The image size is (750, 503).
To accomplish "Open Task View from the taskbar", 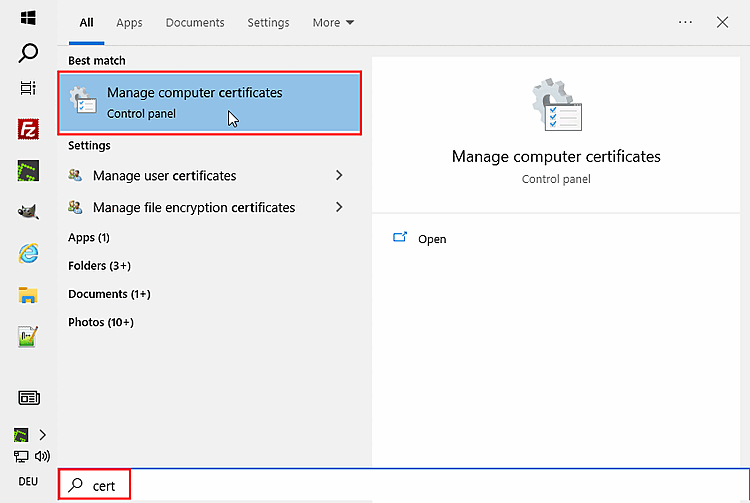I will click(28, 89).
